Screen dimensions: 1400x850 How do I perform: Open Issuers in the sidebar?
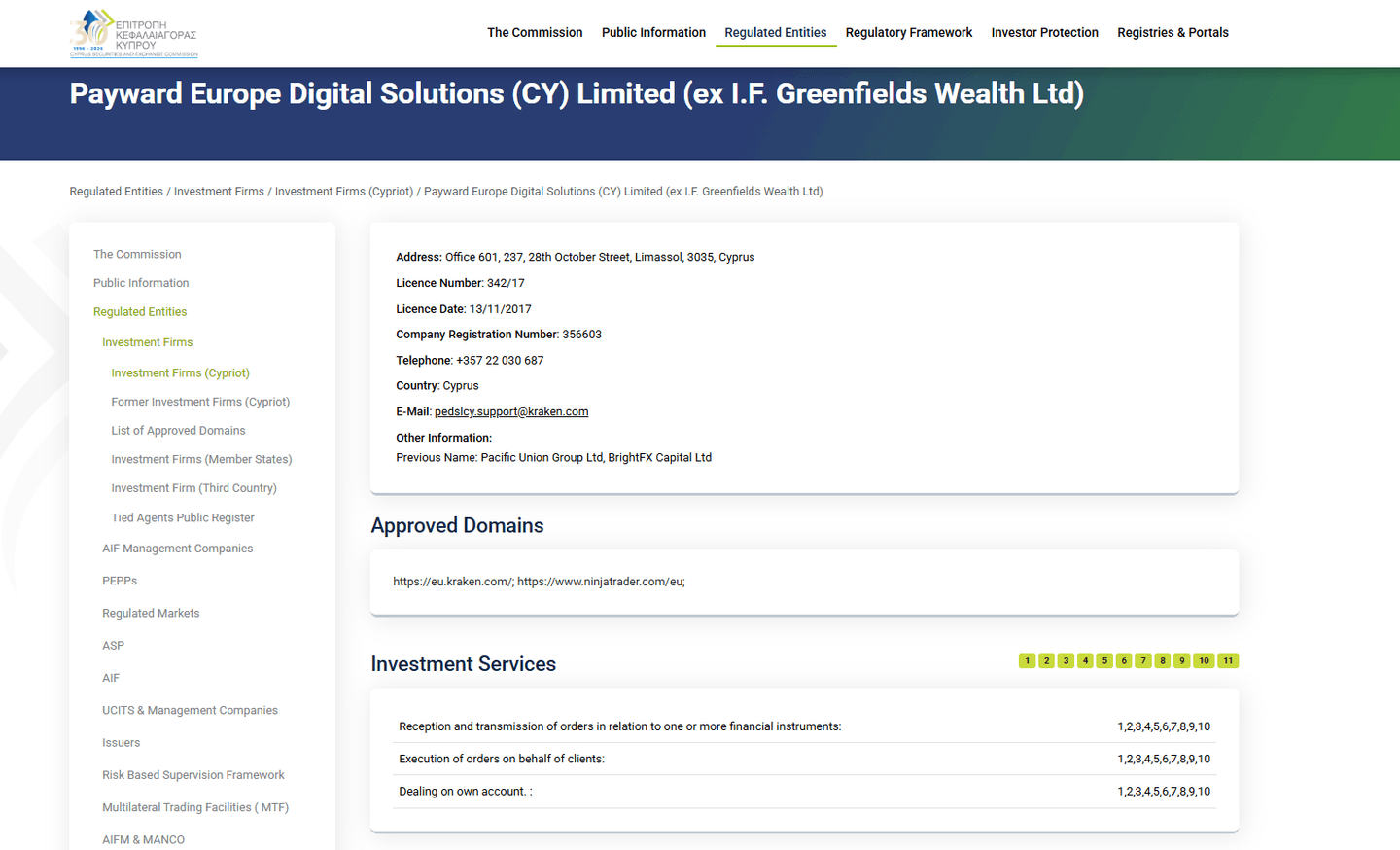(x=122, y=743)
